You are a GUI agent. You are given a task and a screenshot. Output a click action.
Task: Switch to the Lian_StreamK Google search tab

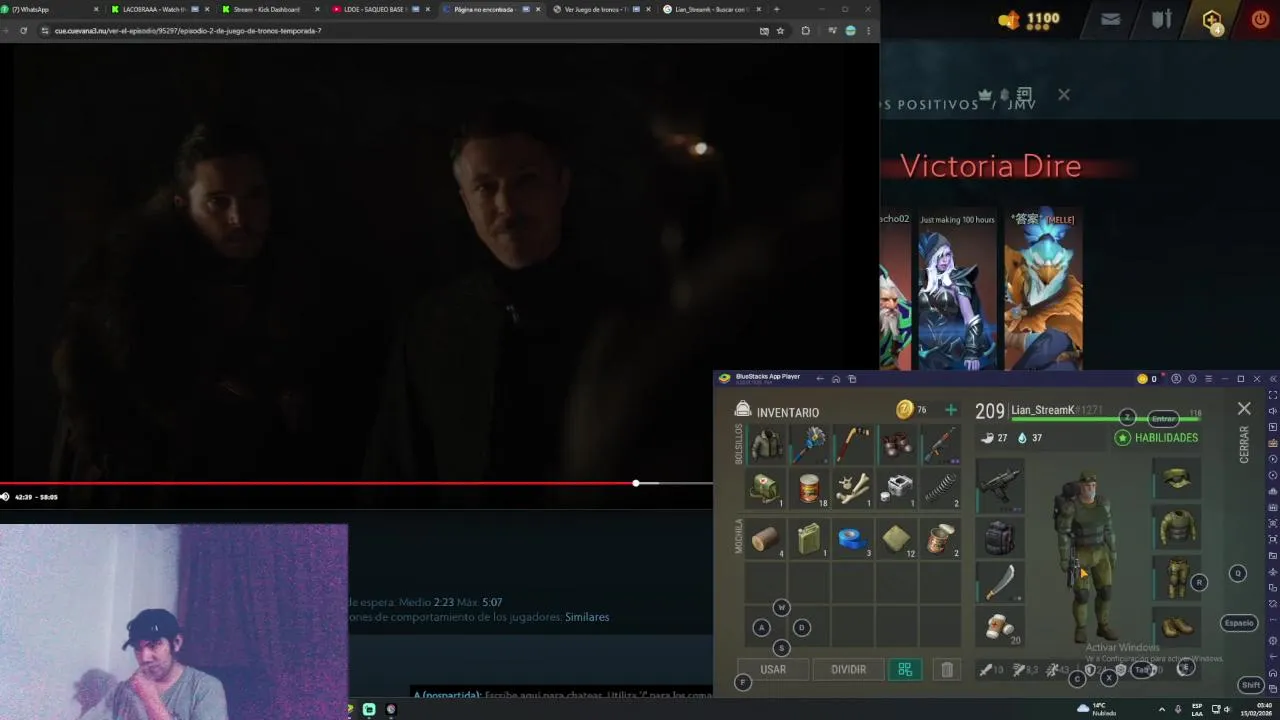[710, 9]
